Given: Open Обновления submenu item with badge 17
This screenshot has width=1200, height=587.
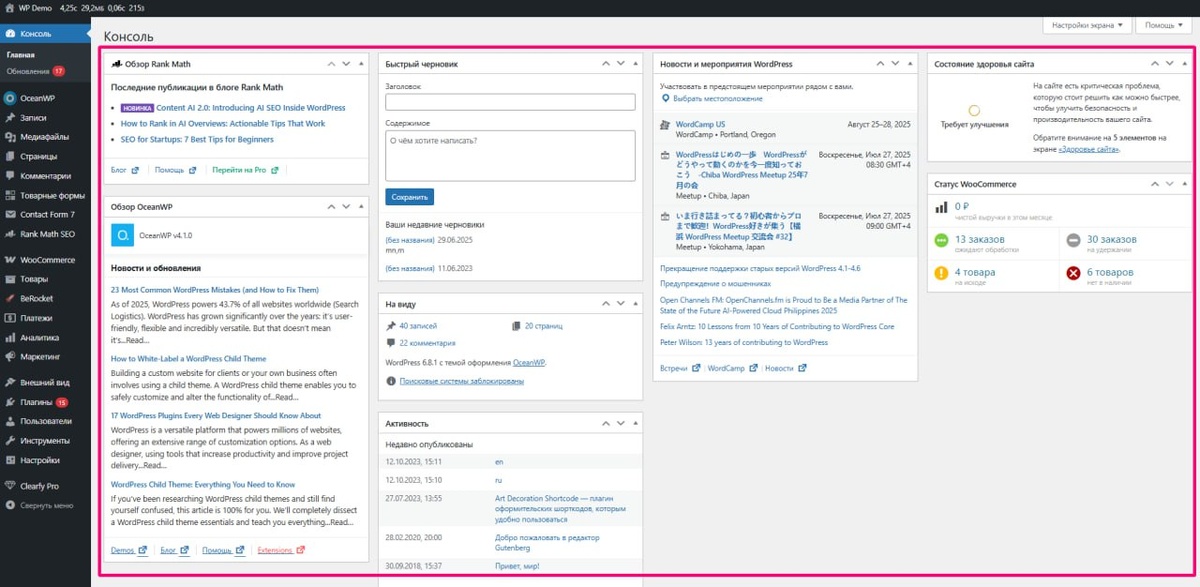Looking at the screenshot, I should (35, 71).
